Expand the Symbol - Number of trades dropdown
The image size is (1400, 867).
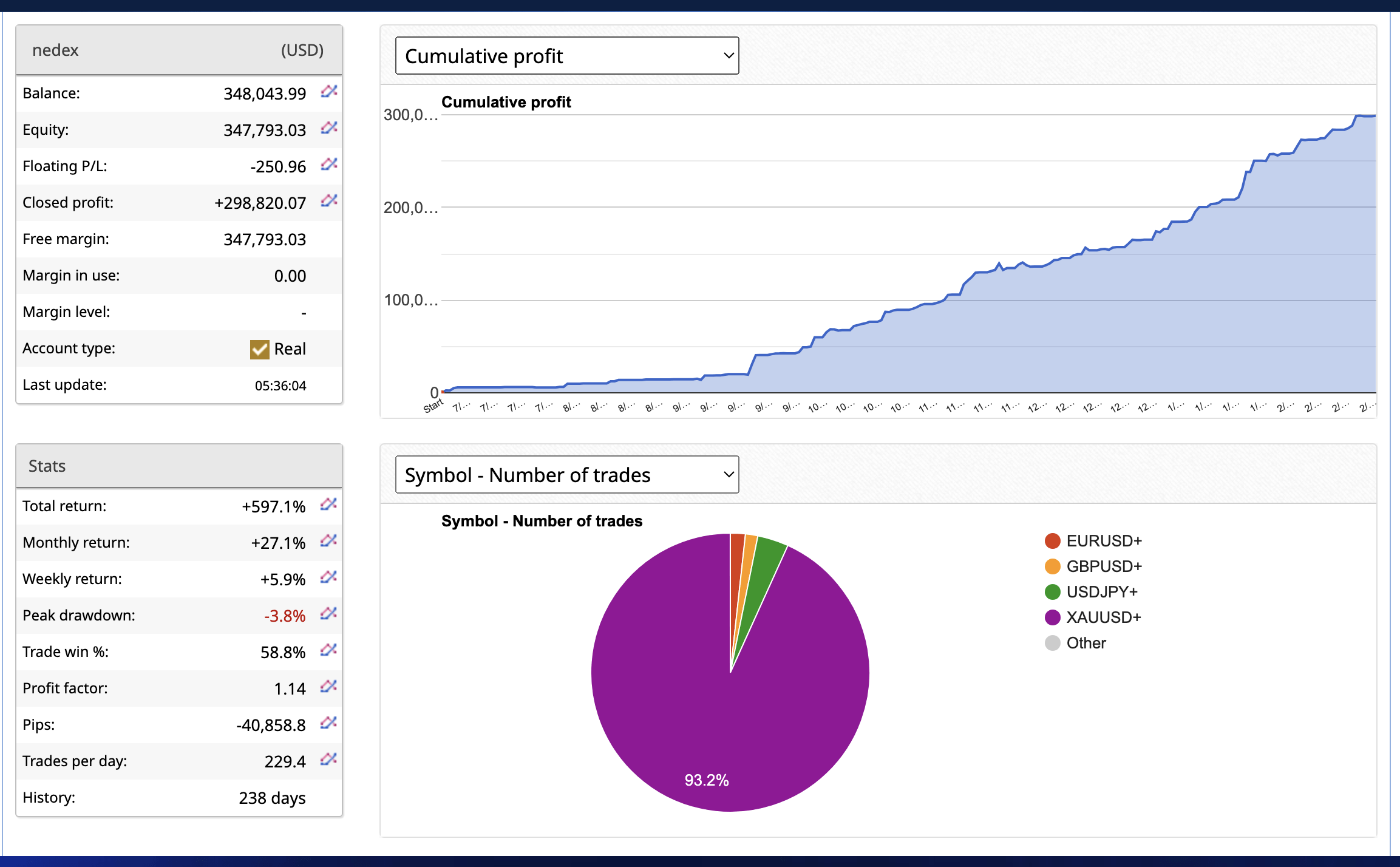coord(566,475)
